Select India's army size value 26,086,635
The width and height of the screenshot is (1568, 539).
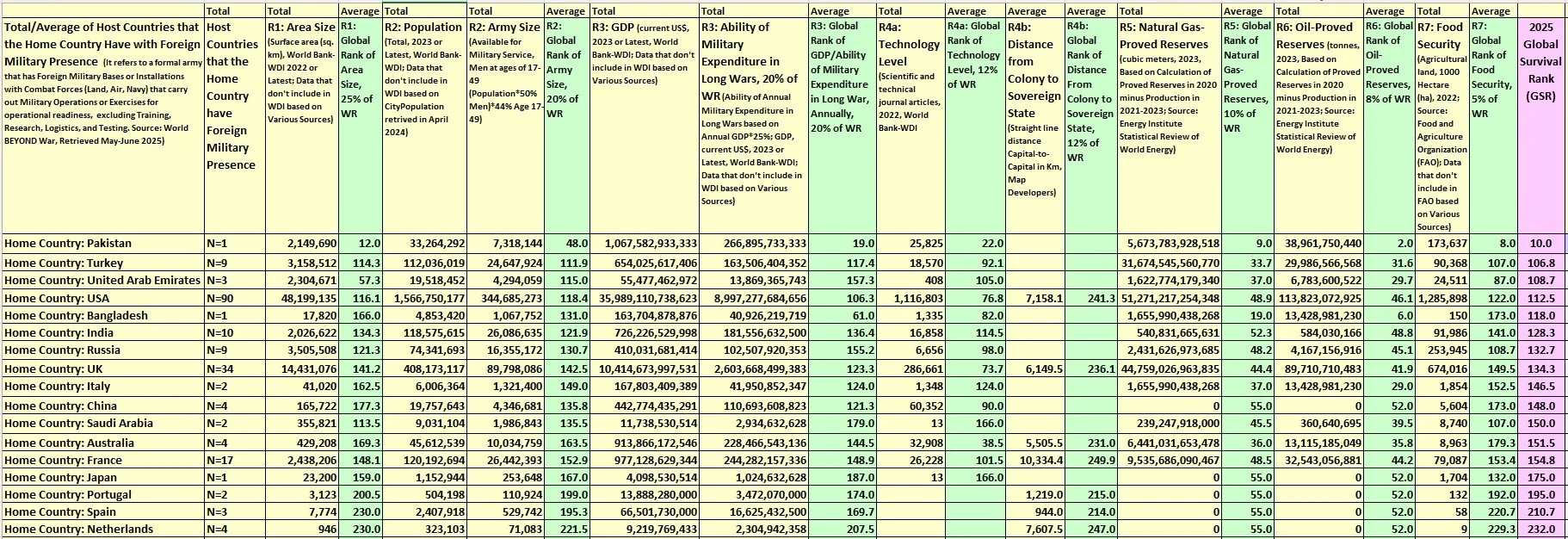(505, 332)
